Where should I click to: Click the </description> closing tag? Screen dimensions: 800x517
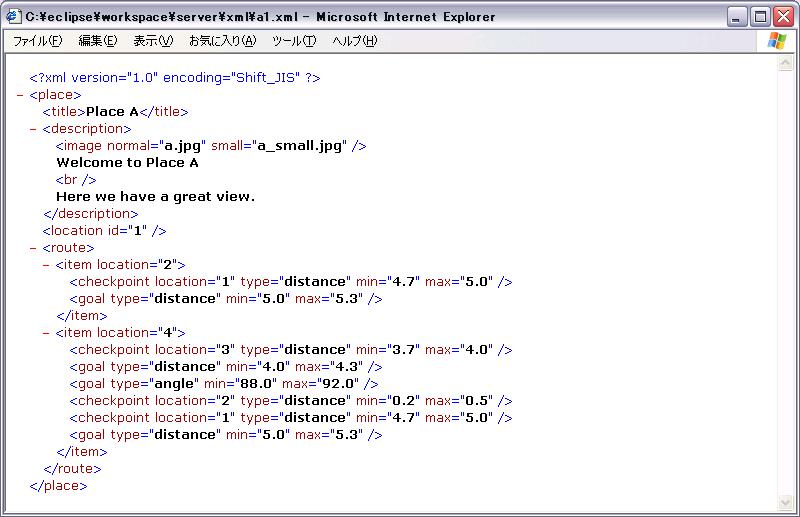91,214
